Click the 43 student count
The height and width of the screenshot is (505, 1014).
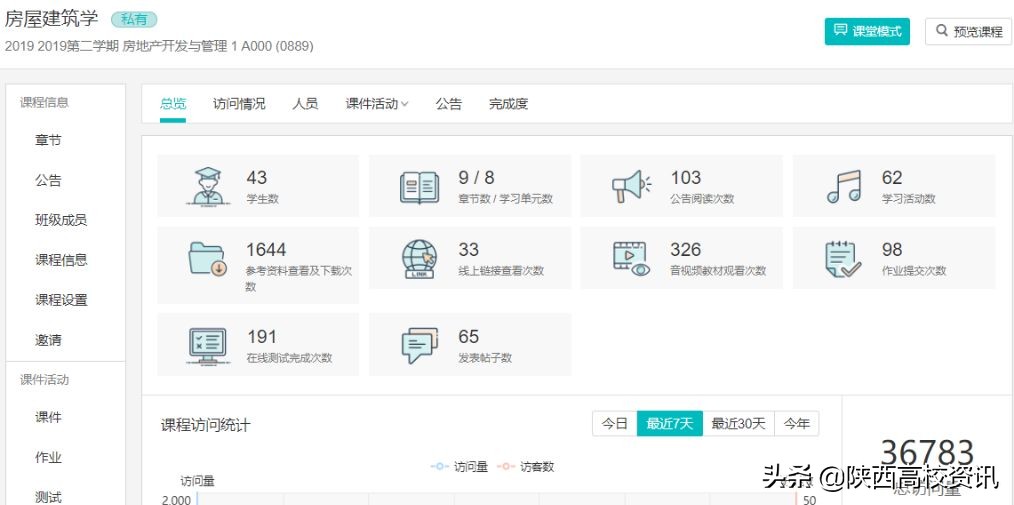257,178
